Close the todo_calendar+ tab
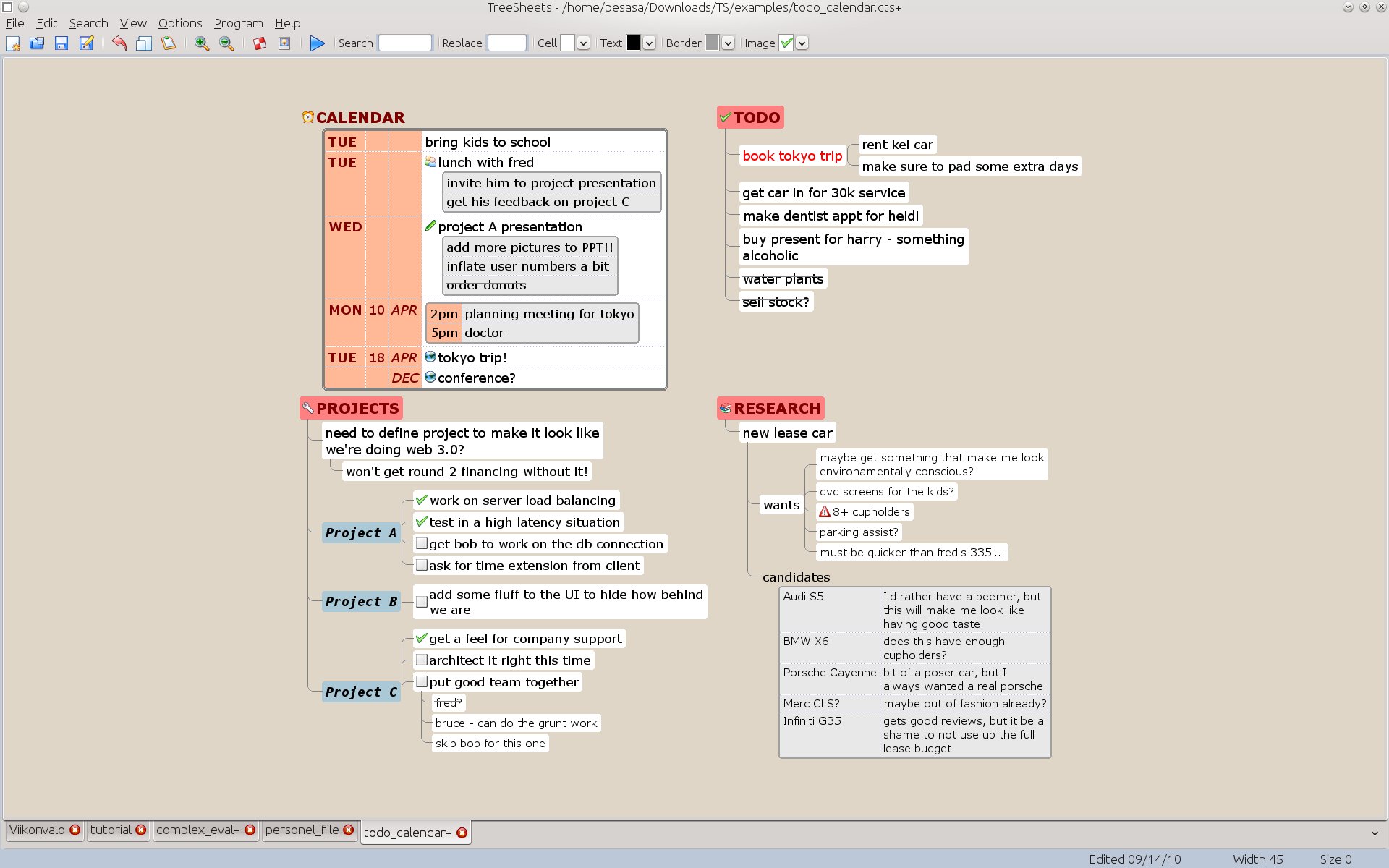The height and width of the screenshot is (868, 1389). click(x=462, y=833)
